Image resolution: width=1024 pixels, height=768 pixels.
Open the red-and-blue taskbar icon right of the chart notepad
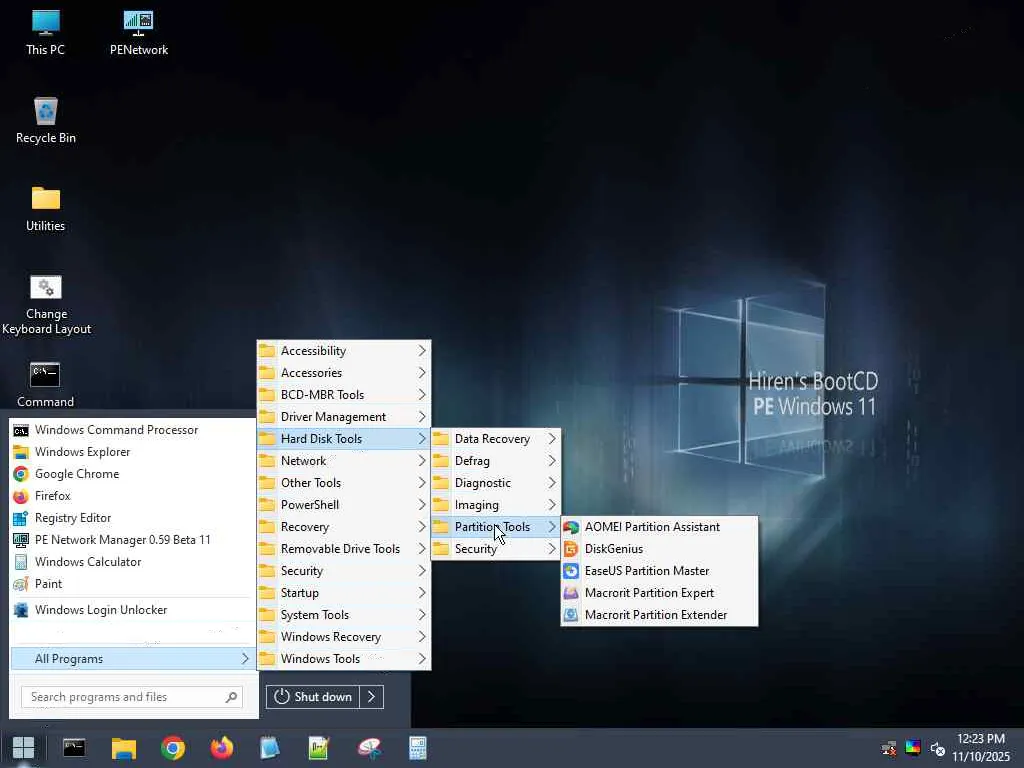(x=369, y=748)
